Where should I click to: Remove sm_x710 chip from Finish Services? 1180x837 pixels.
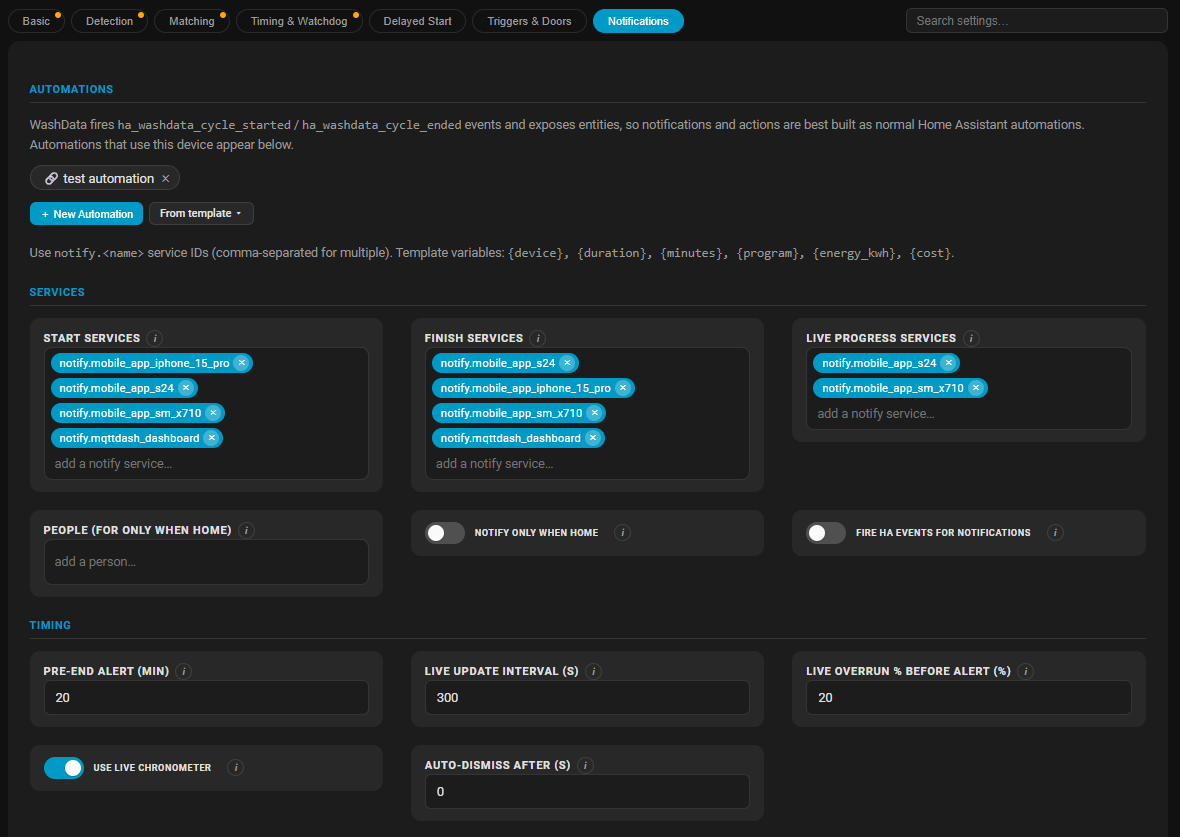coord(595,412)
